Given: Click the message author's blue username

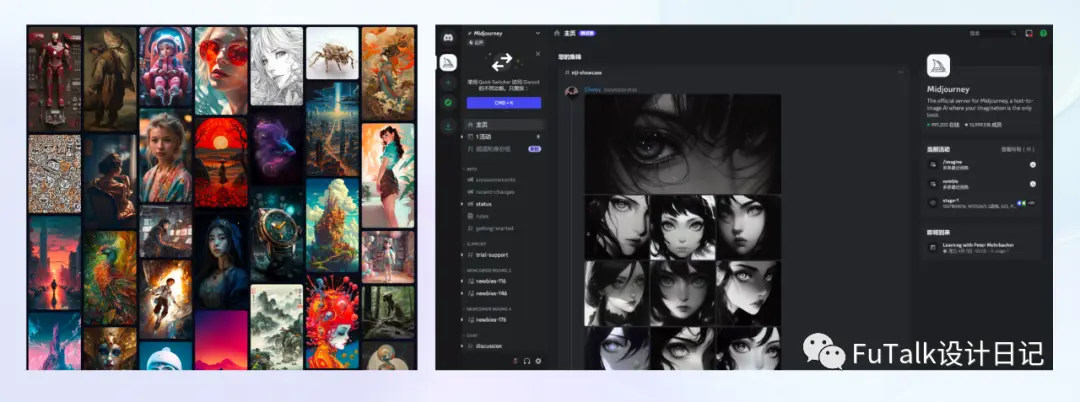Looking at the screenshot, I should coord(592,89).
